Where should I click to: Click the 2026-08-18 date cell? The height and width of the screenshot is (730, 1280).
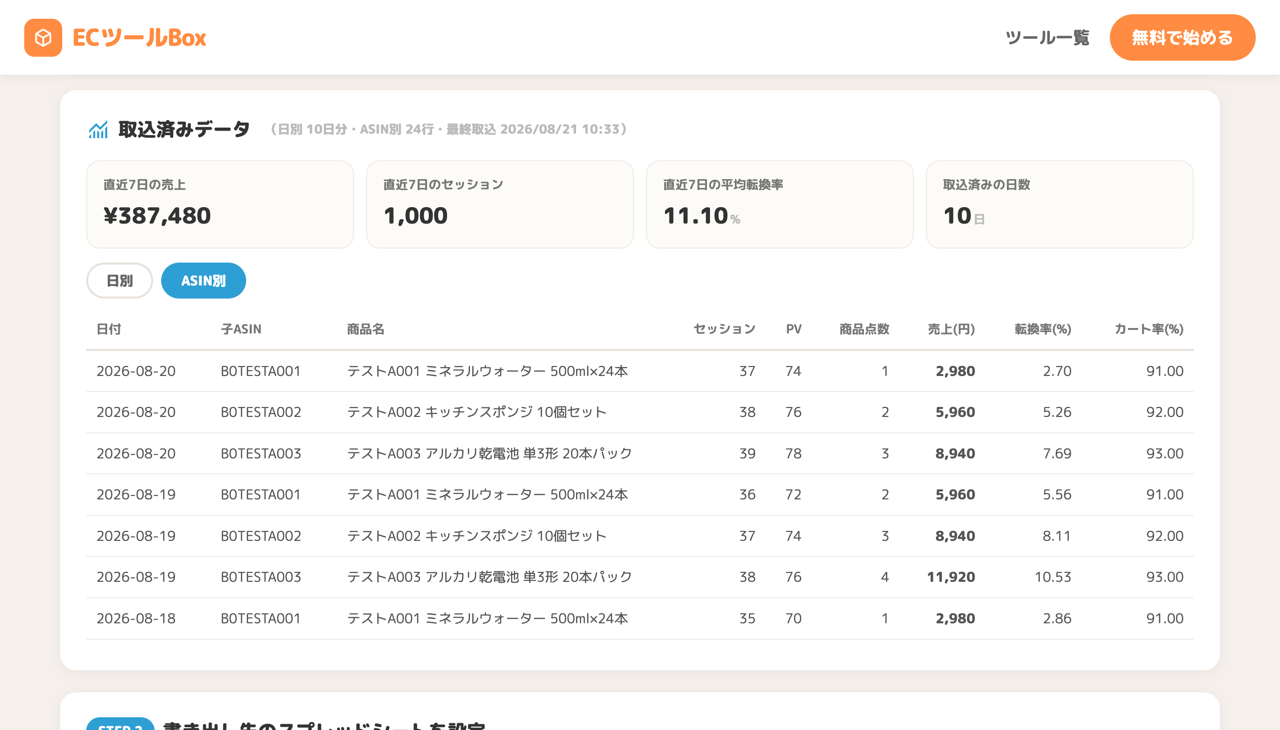136,618
